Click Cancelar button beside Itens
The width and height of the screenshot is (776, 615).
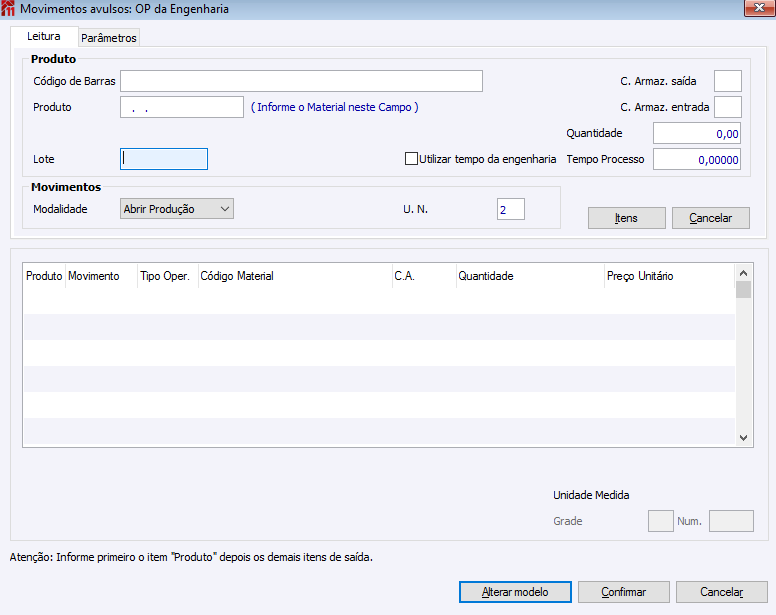[711, 218]
